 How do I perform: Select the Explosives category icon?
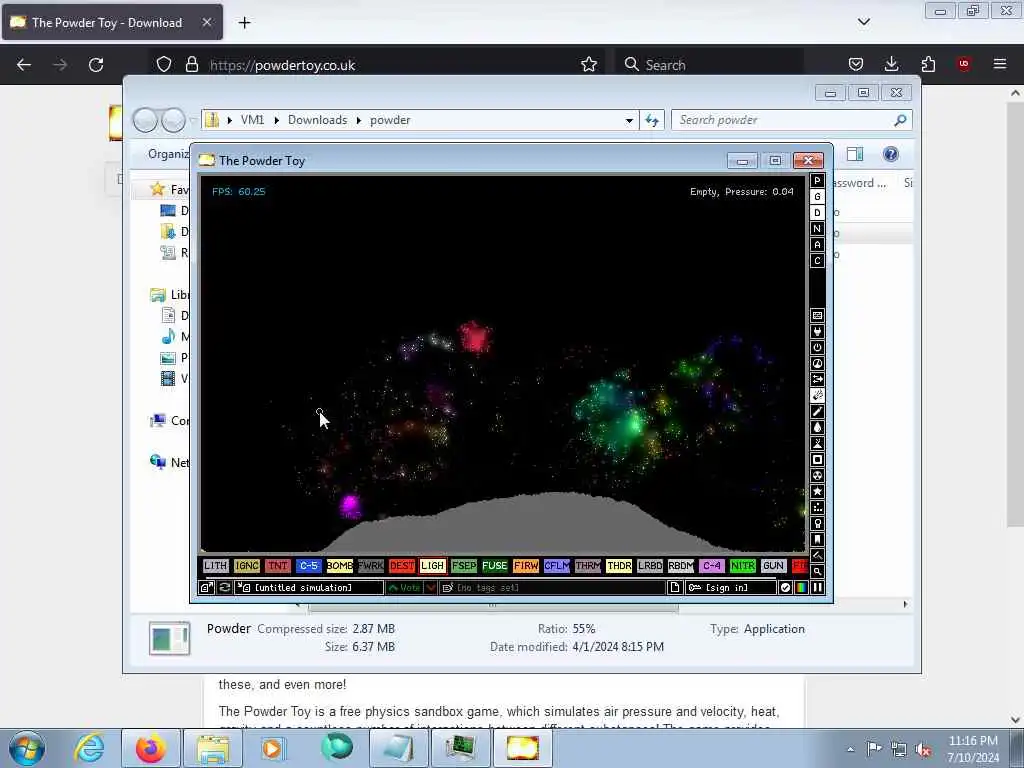[x=817, y=396]
